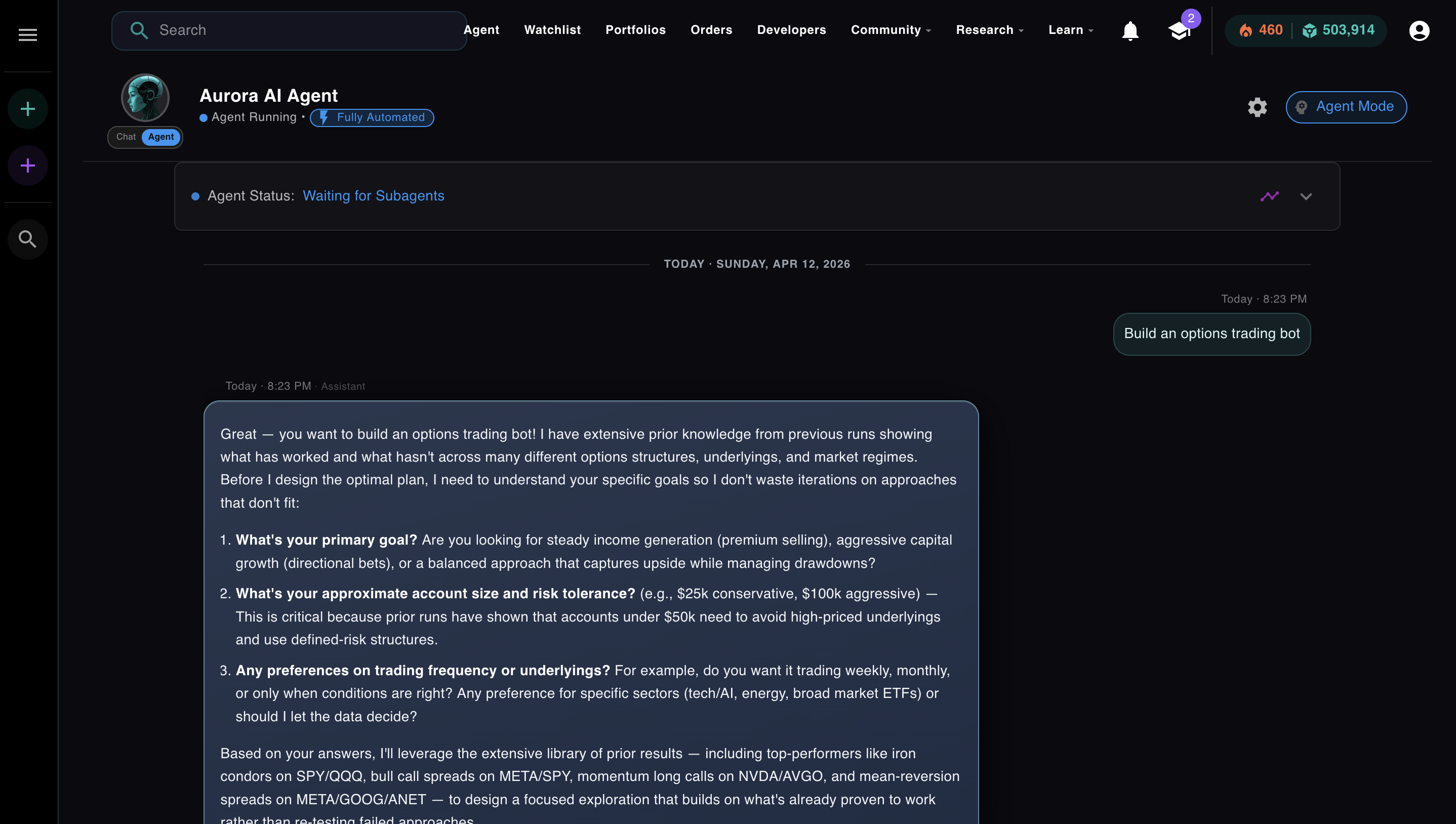Open agent settings via the gear icon
The width and height of the screenshot is (1456, 824).
[1257, 107]
